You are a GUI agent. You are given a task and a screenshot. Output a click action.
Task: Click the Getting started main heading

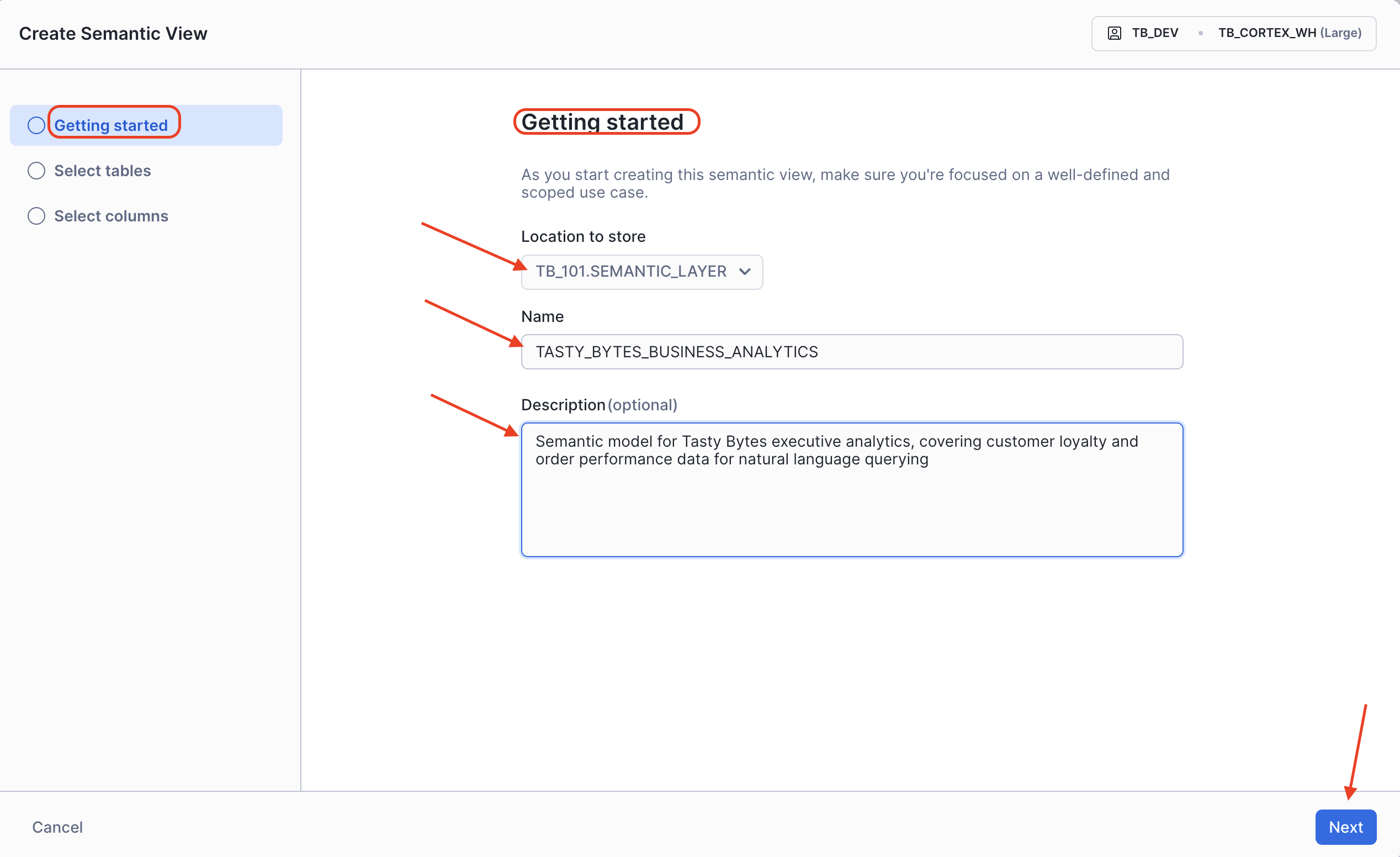(602, 122)
